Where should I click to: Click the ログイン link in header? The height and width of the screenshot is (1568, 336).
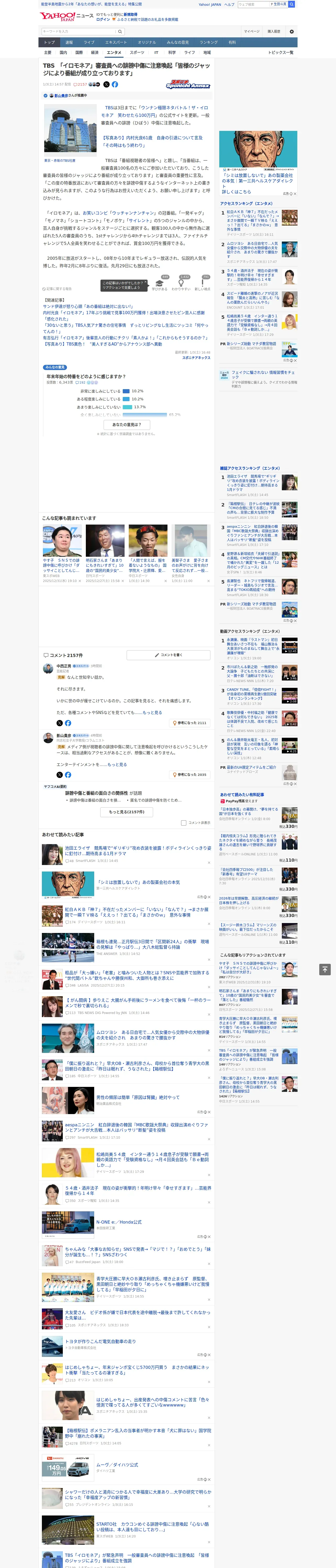[104, 20]
